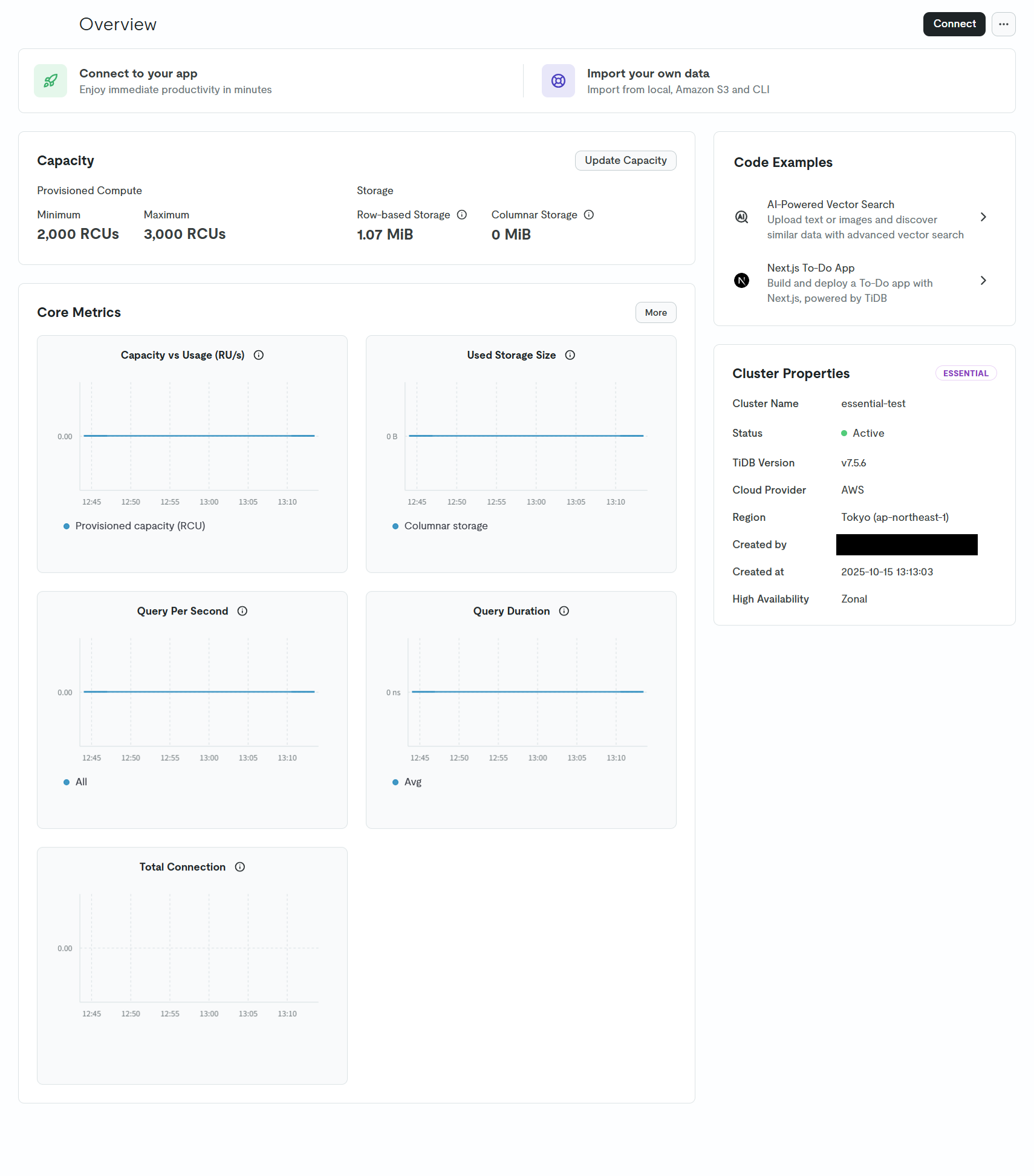This screenshot has height=1176, width=1034.
Task: Click info icon next to Total Connection
Action: pyautogui.click(x=240, y=867)
